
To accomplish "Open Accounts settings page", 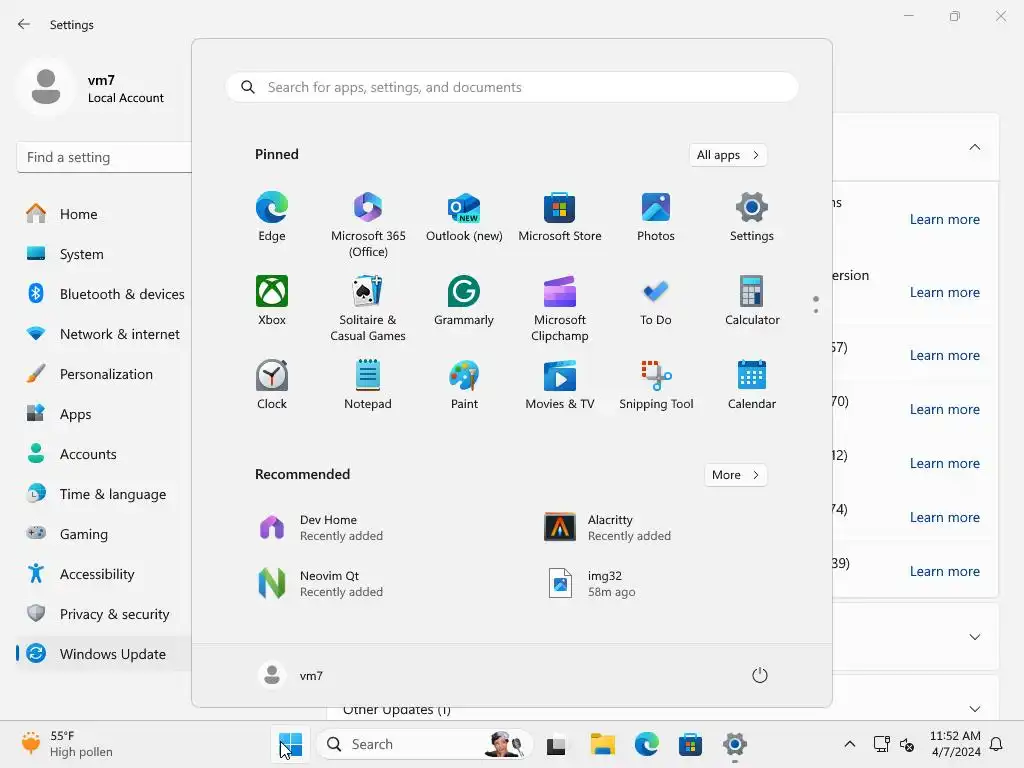I will click(104, 454).
